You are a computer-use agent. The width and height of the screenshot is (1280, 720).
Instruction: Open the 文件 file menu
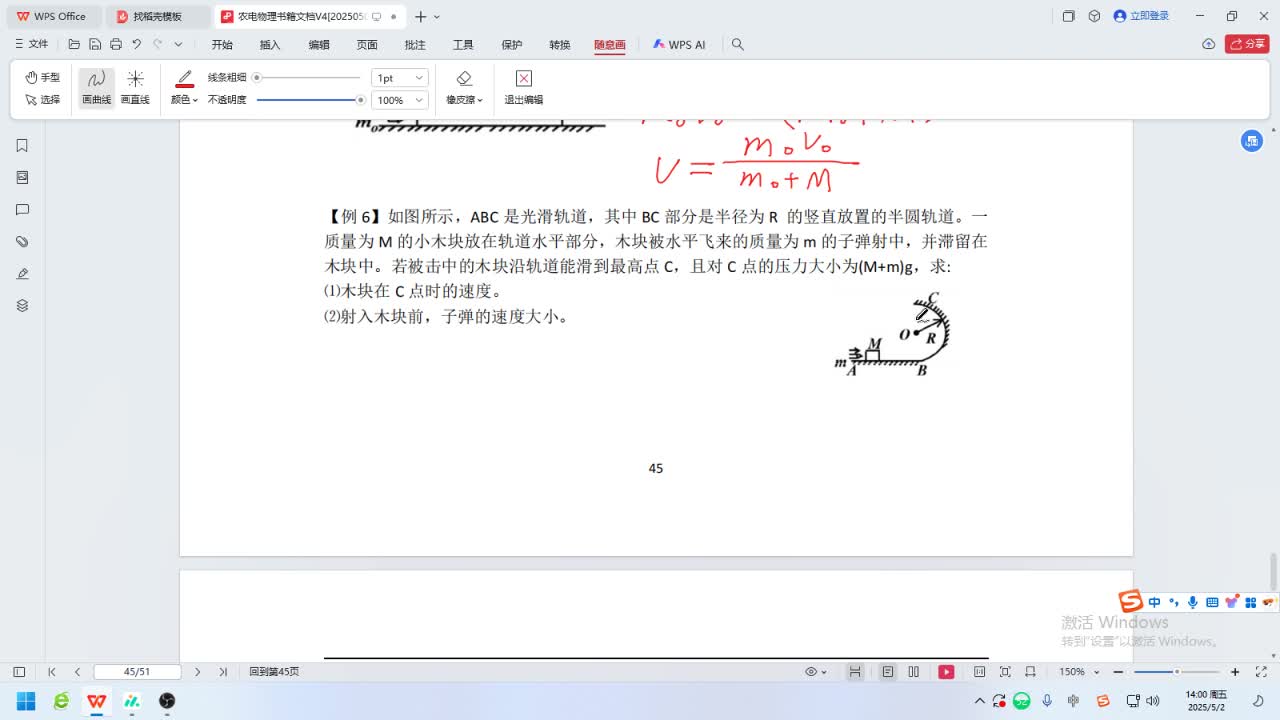[x=32, y=44]
